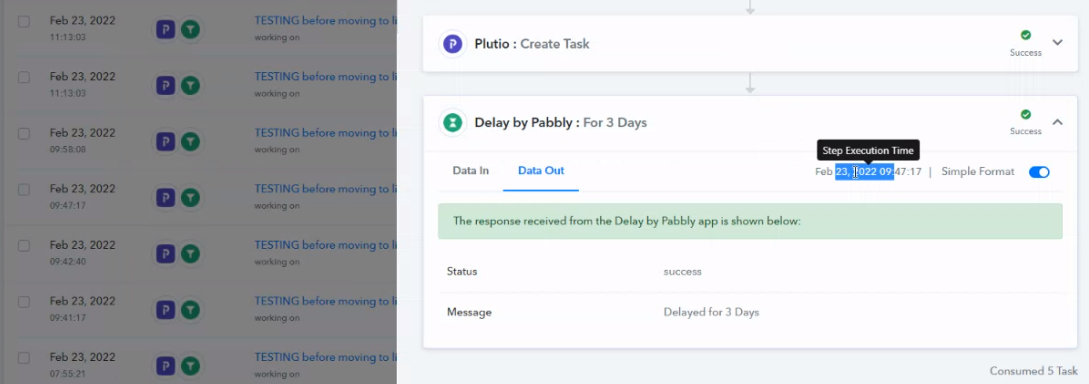Screen dimensions: 1089x384
Task: Click the Consumed 5 Task text
Action: (x=1033, y=372)
